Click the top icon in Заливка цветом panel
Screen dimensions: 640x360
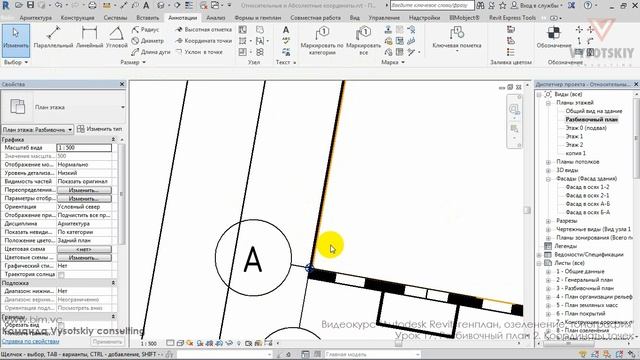point(511,30)
